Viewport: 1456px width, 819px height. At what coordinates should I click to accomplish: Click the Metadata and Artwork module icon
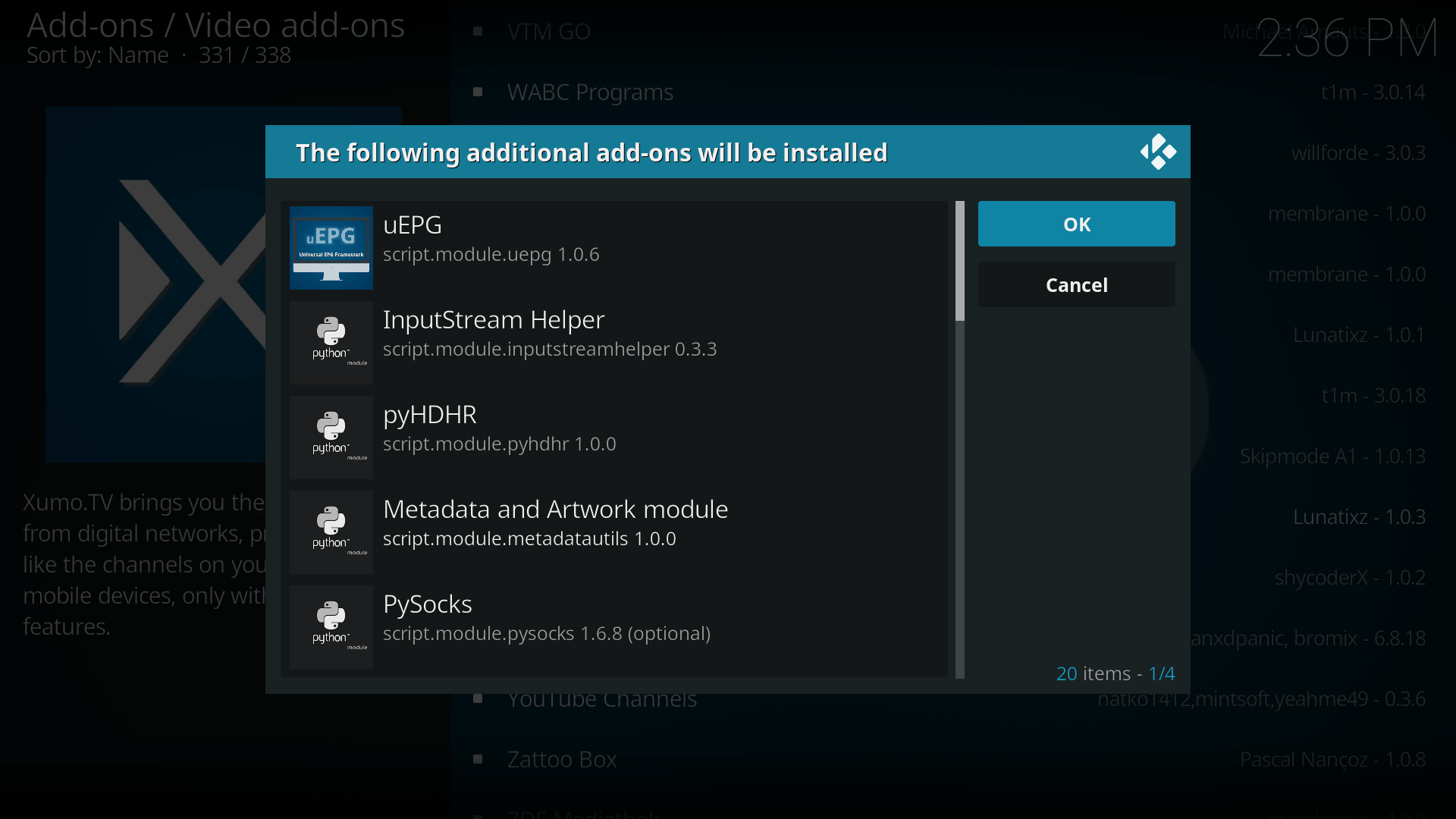(x=331, y=532)
